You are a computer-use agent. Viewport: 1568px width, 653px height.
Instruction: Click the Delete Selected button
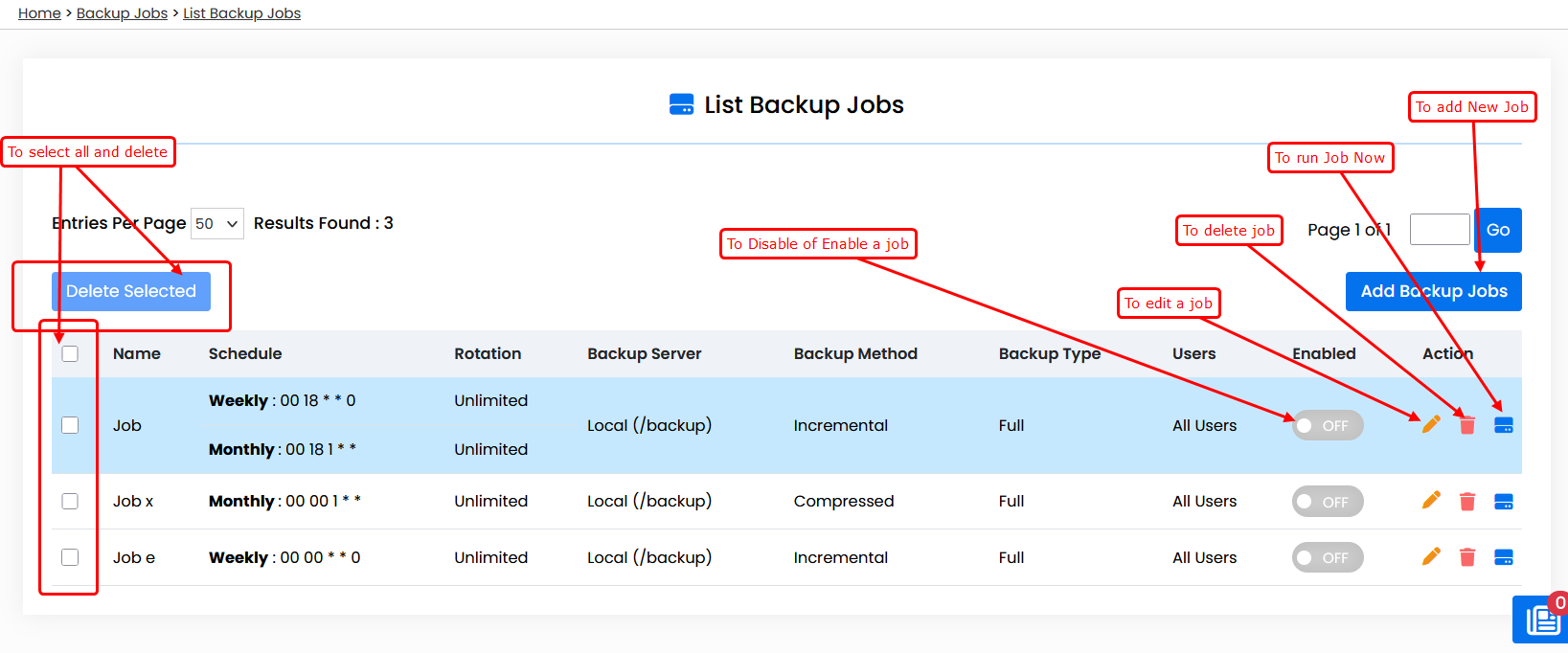point(131,291)
